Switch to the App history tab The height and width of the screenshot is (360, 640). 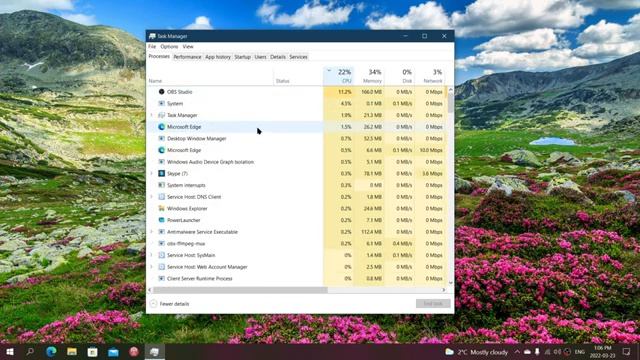(218, 57)
